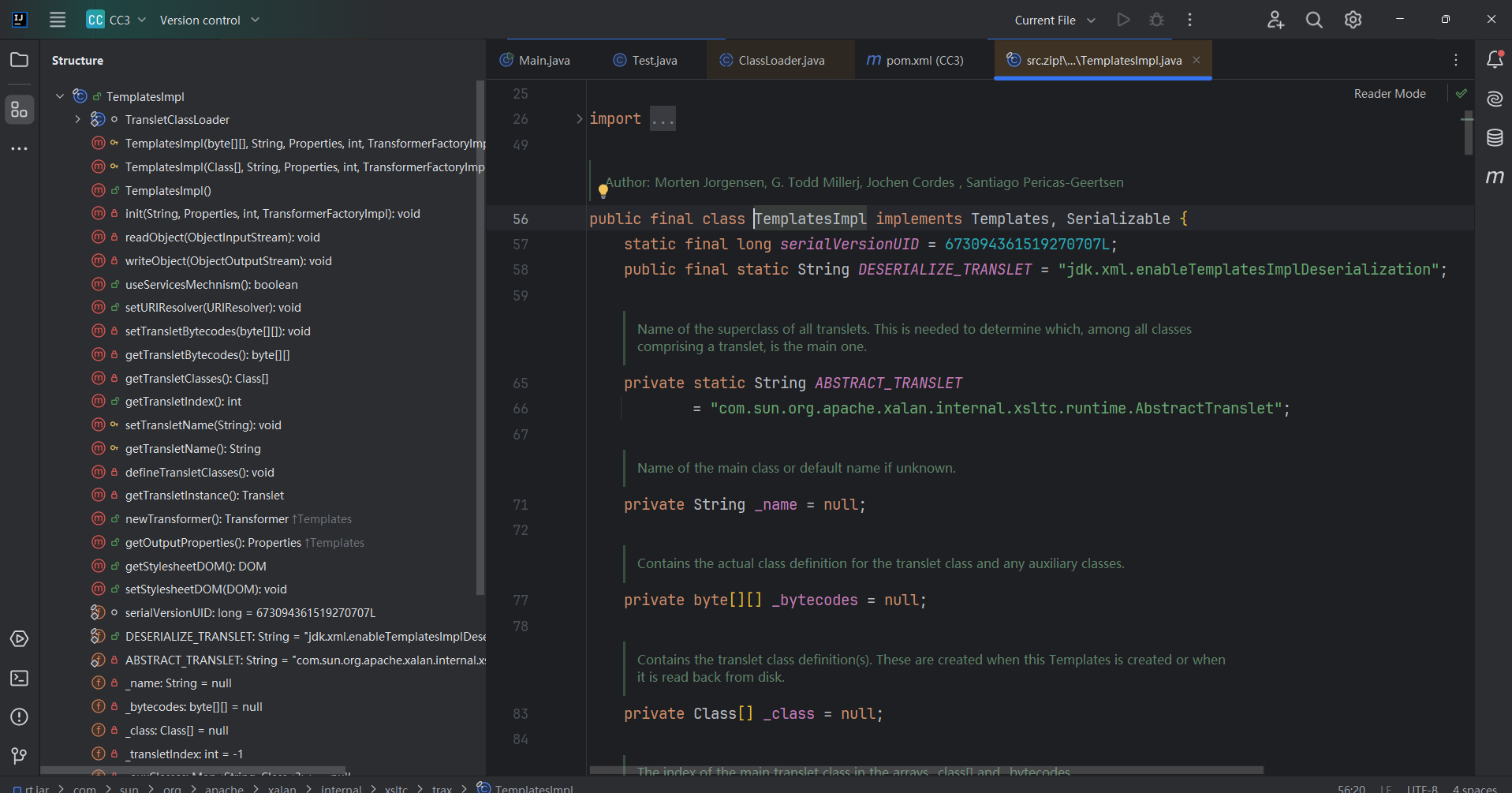Click the Debug bug icon
Image resolution: width=1512 pixels, height=793 pixels.
[1156, 20]
